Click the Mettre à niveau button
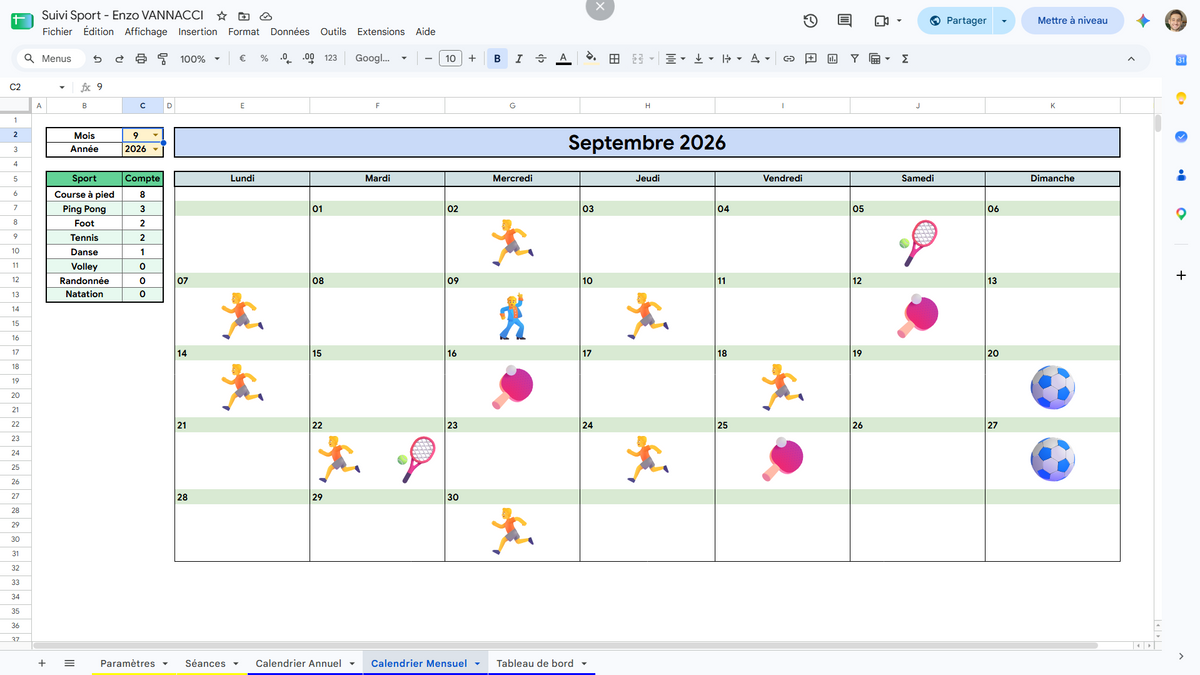1200x675 pixels. [x=1072, y=20]
